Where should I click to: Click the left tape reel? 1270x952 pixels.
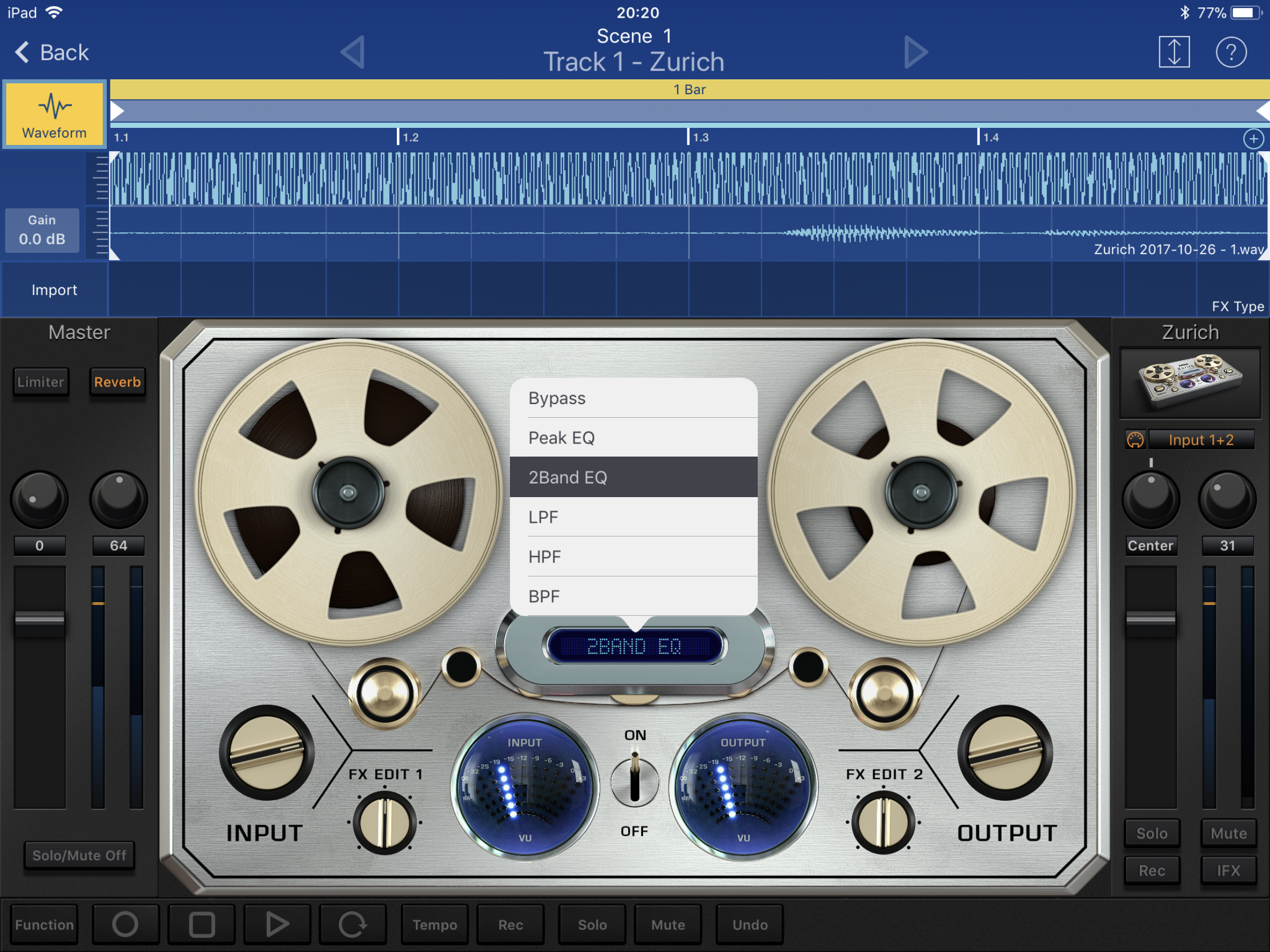click(x=348, y=493)
